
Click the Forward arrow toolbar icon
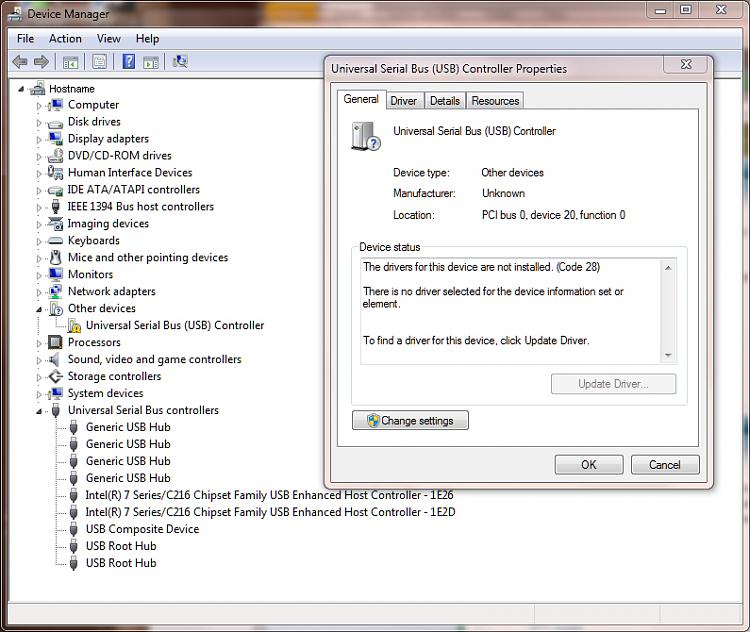click(41, 62)
